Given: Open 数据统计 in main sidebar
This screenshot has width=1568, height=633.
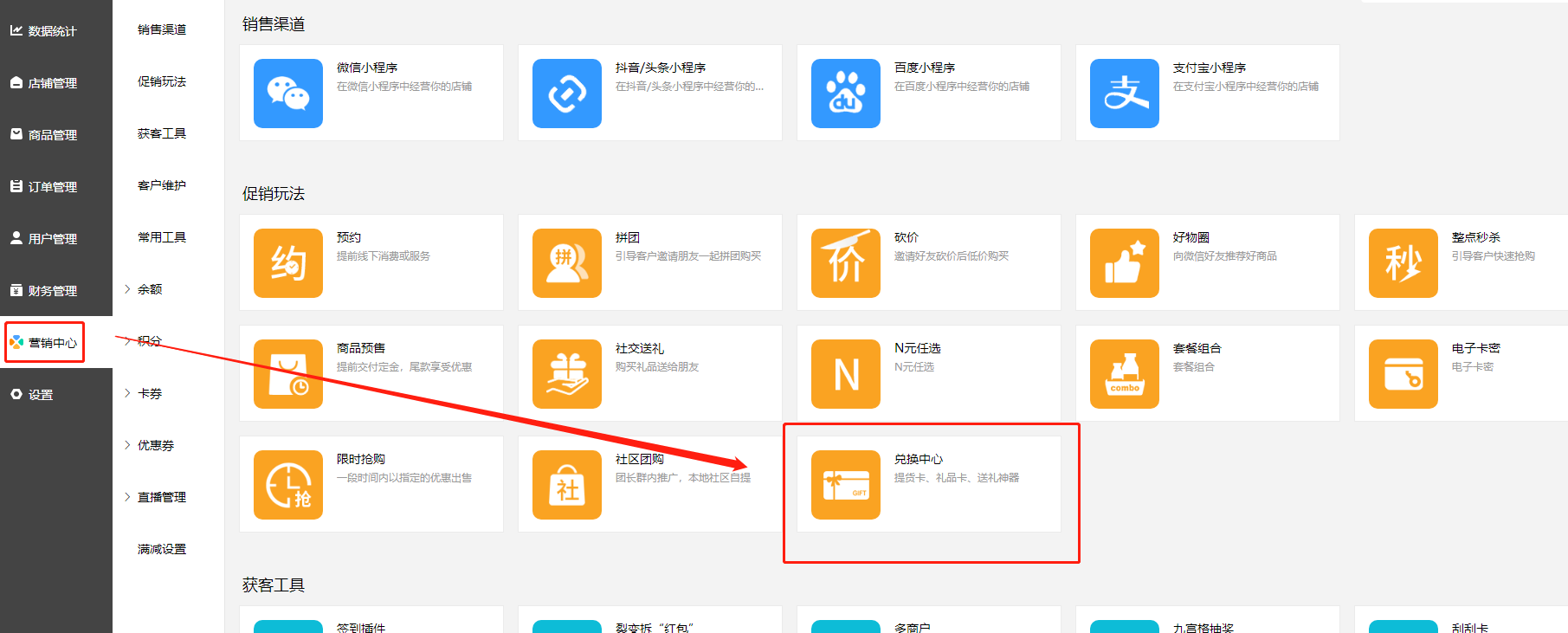Looking at the screenshot, I should pos(53,31).
